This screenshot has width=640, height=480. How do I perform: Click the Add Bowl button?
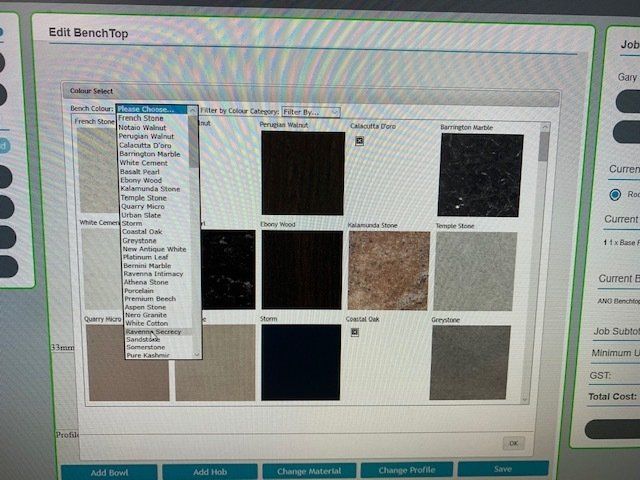coord(109,472)
